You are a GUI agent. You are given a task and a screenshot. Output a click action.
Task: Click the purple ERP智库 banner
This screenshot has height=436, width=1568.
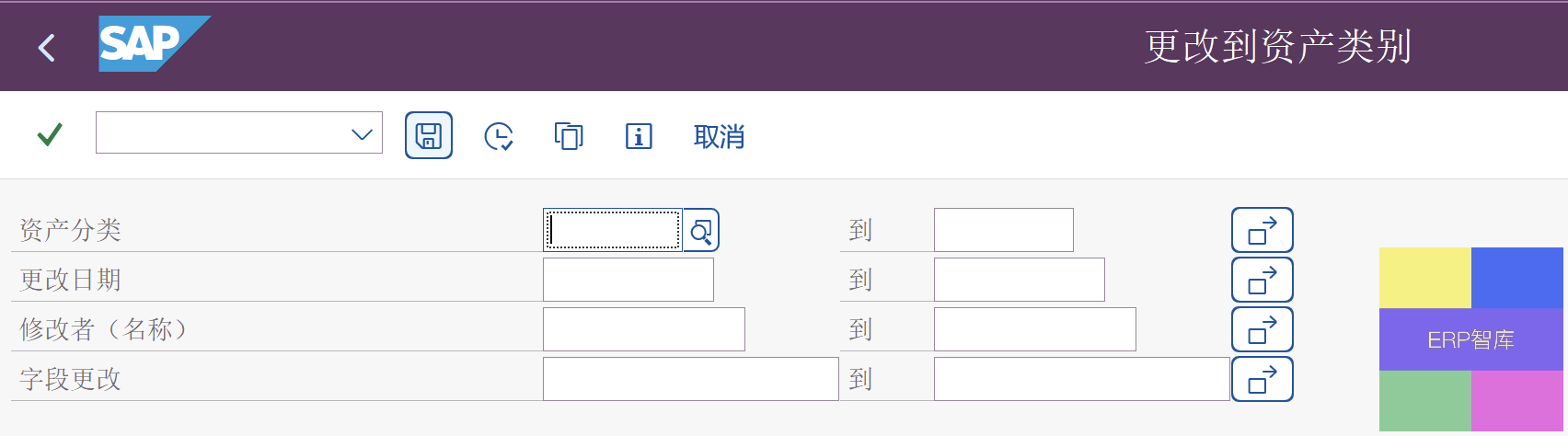(1471, 339)
